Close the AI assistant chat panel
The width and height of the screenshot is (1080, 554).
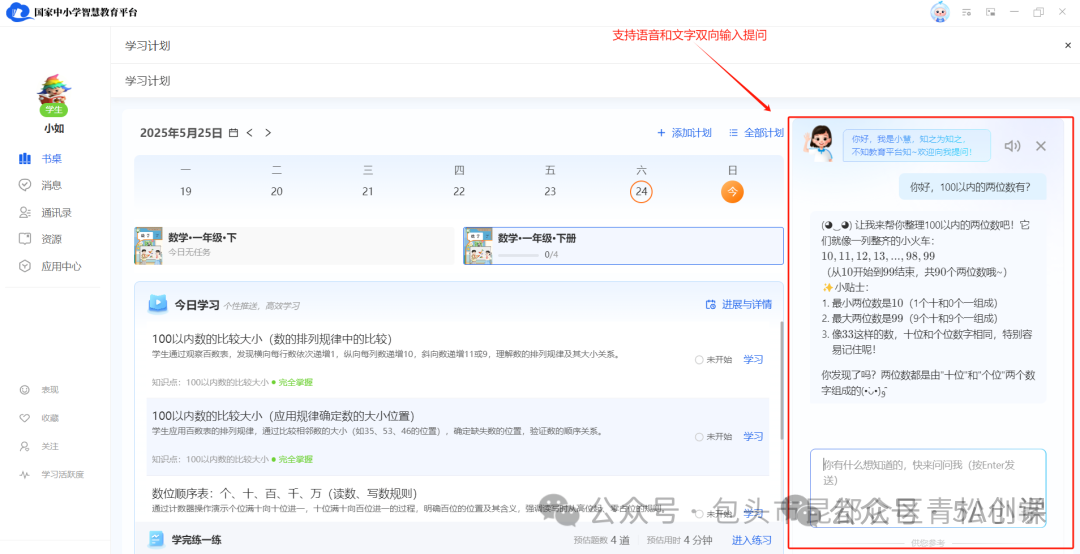tap(1041, 146)
